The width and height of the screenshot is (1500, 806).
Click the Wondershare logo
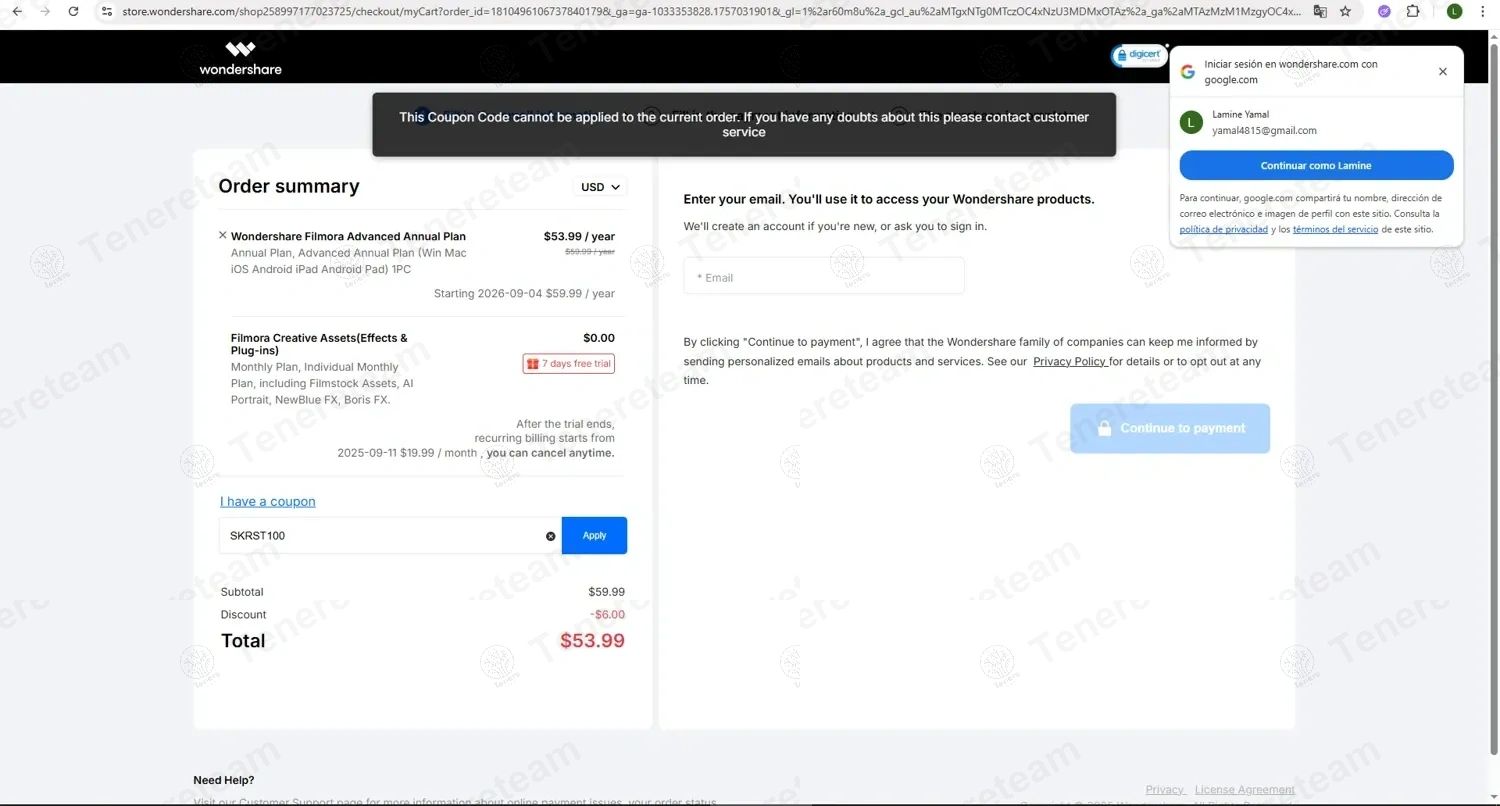click(x=240, y=58)
